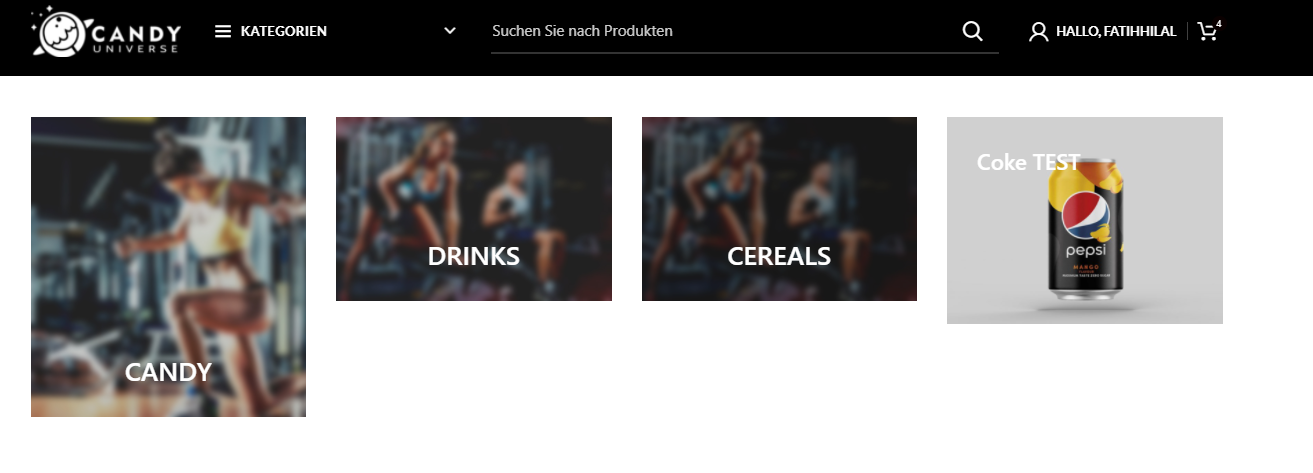Click the Coke TEST title text

1028,162
